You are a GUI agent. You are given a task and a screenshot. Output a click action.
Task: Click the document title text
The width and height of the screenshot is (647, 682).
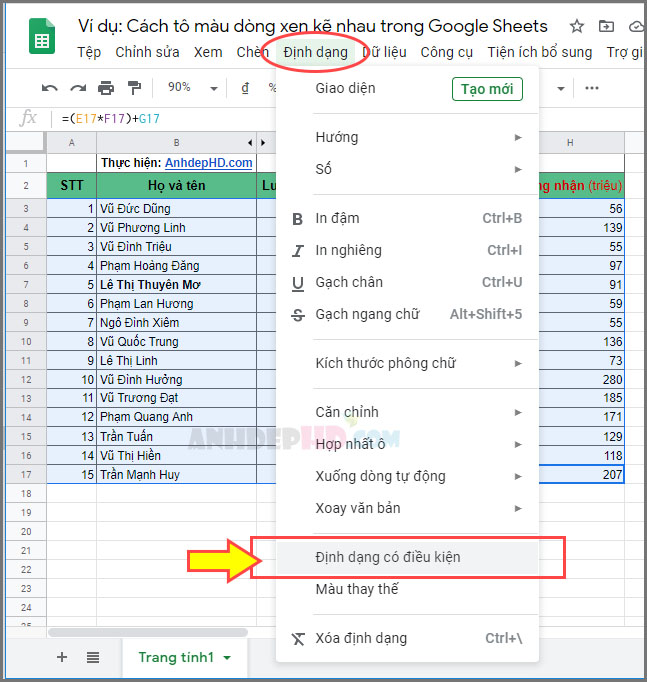pyautogui.click(x=313, y=27)
